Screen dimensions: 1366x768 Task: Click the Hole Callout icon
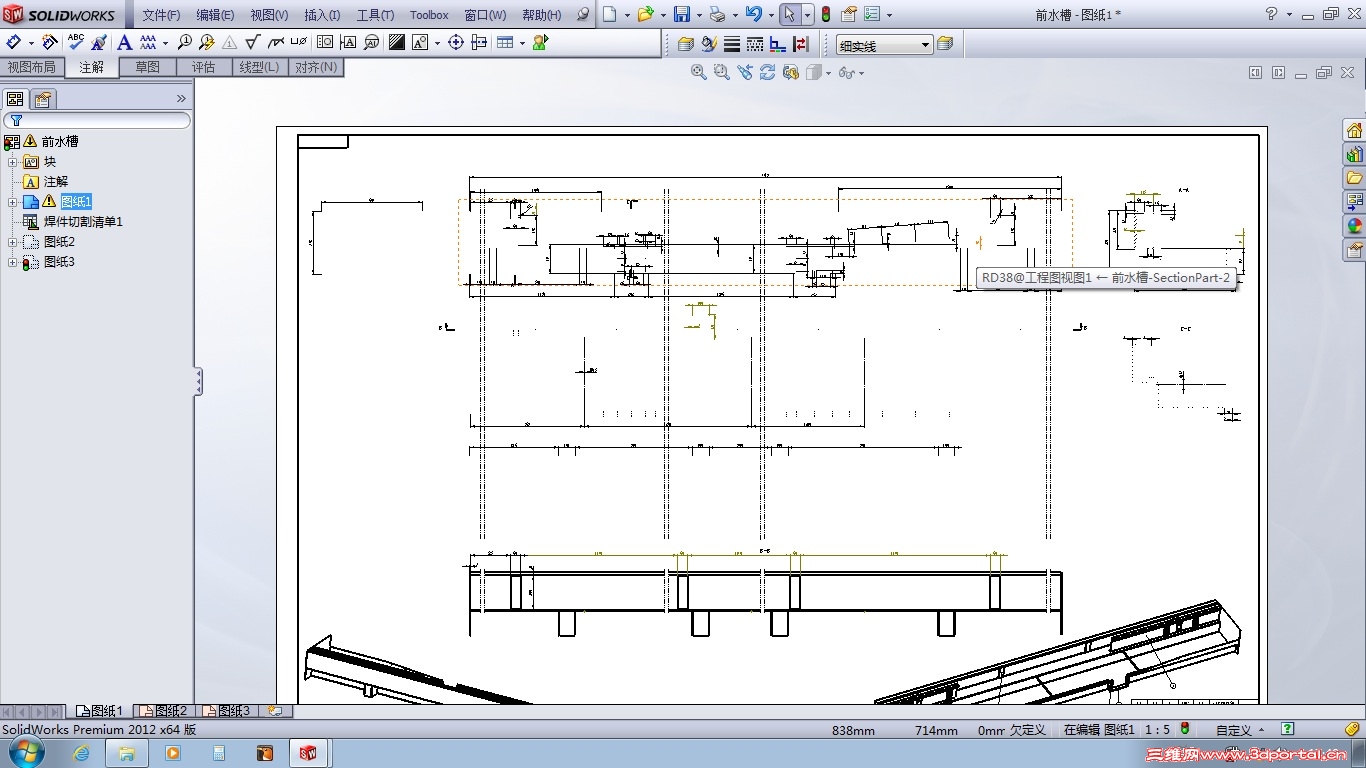pyautogui.click(x=298, y=42)
